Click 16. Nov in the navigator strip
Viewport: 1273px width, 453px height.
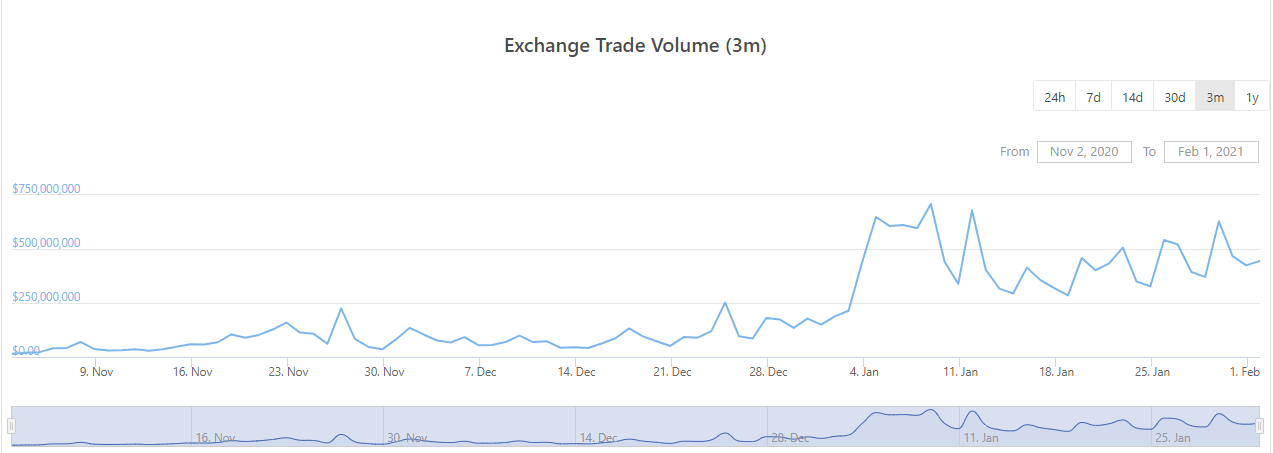215,438
